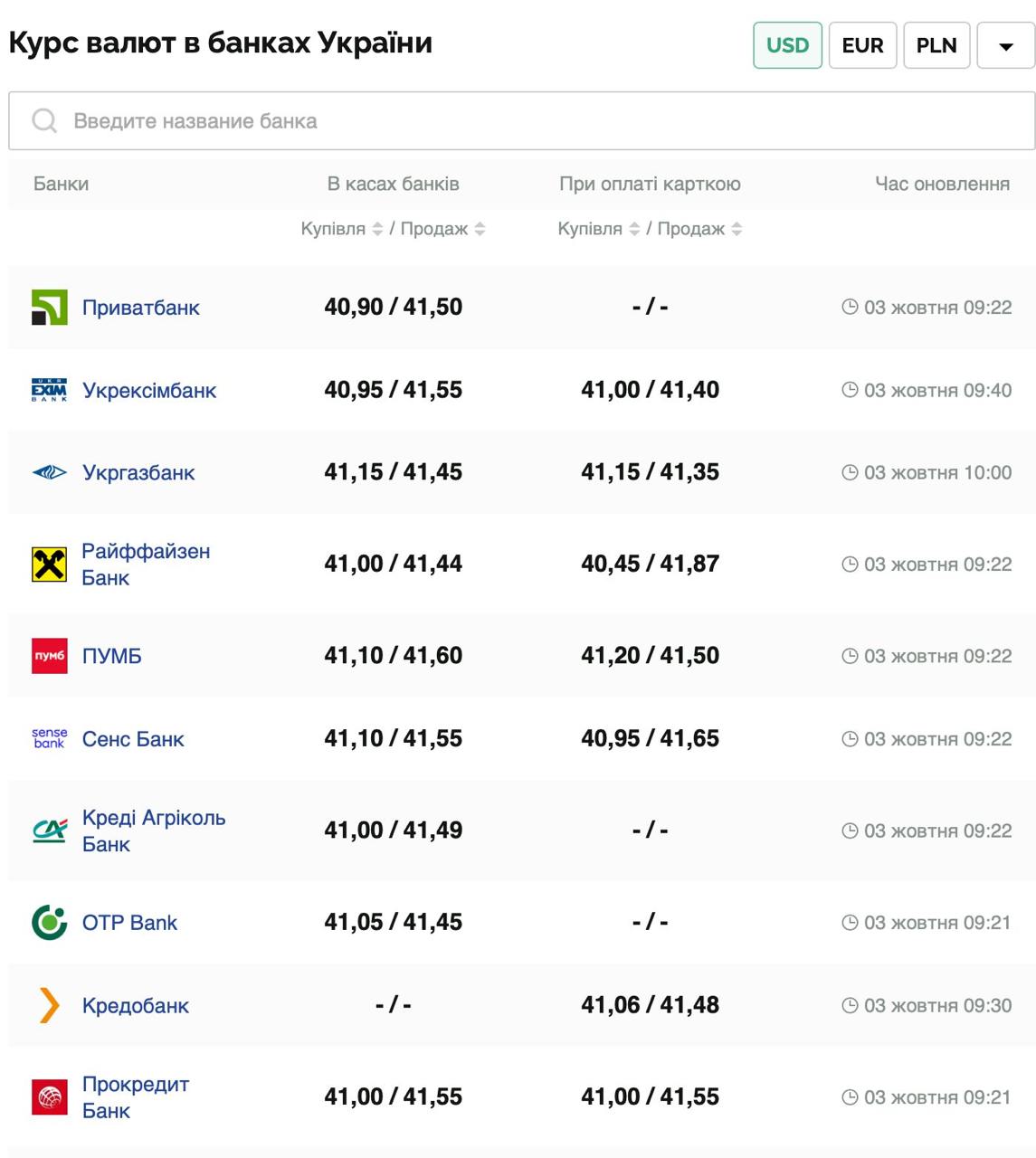
Task: Click the Ukrgasbank blue logo icon
Action: click(49, 472)
